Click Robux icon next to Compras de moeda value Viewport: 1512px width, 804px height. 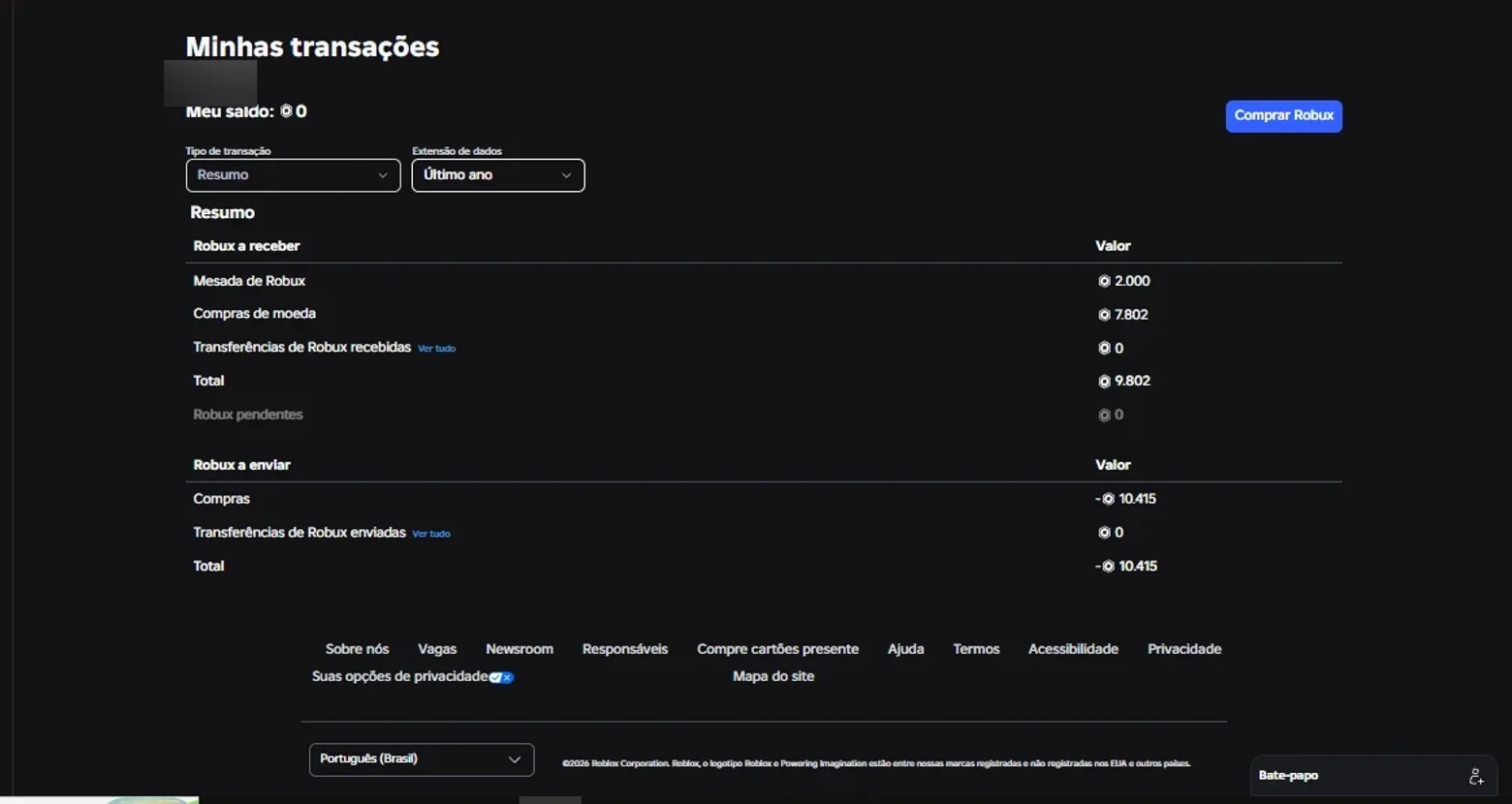1104,315
